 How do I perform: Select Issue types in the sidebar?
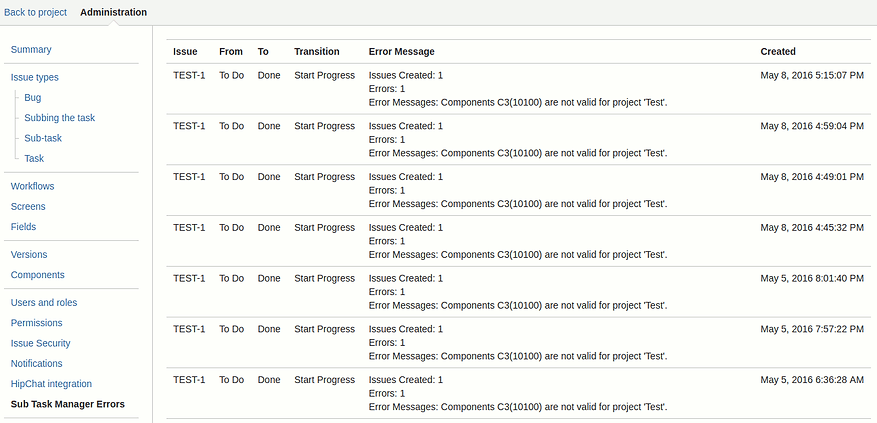pos(35,77)
